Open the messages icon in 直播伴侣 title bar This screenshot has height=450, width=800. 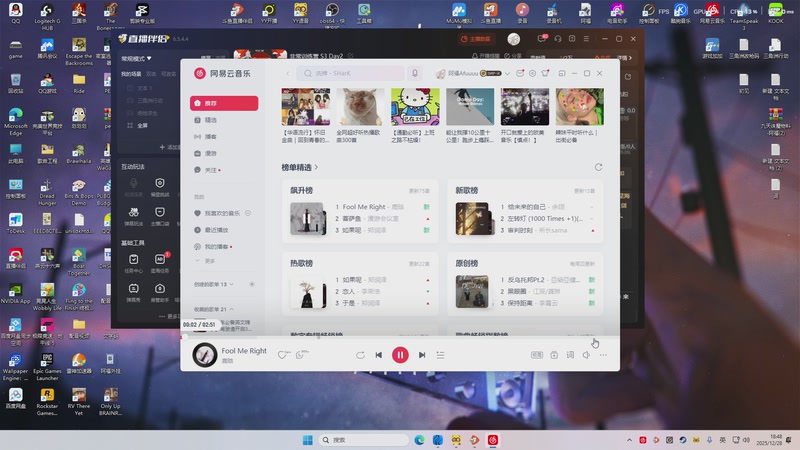point(542,39)
